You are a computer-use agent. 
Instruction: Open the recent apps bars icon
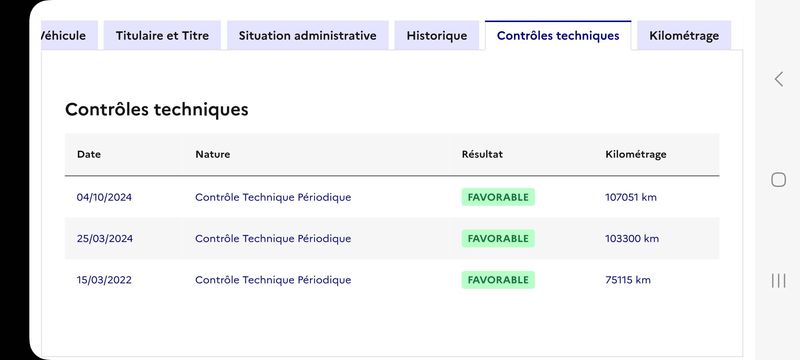tap(779, 280)
